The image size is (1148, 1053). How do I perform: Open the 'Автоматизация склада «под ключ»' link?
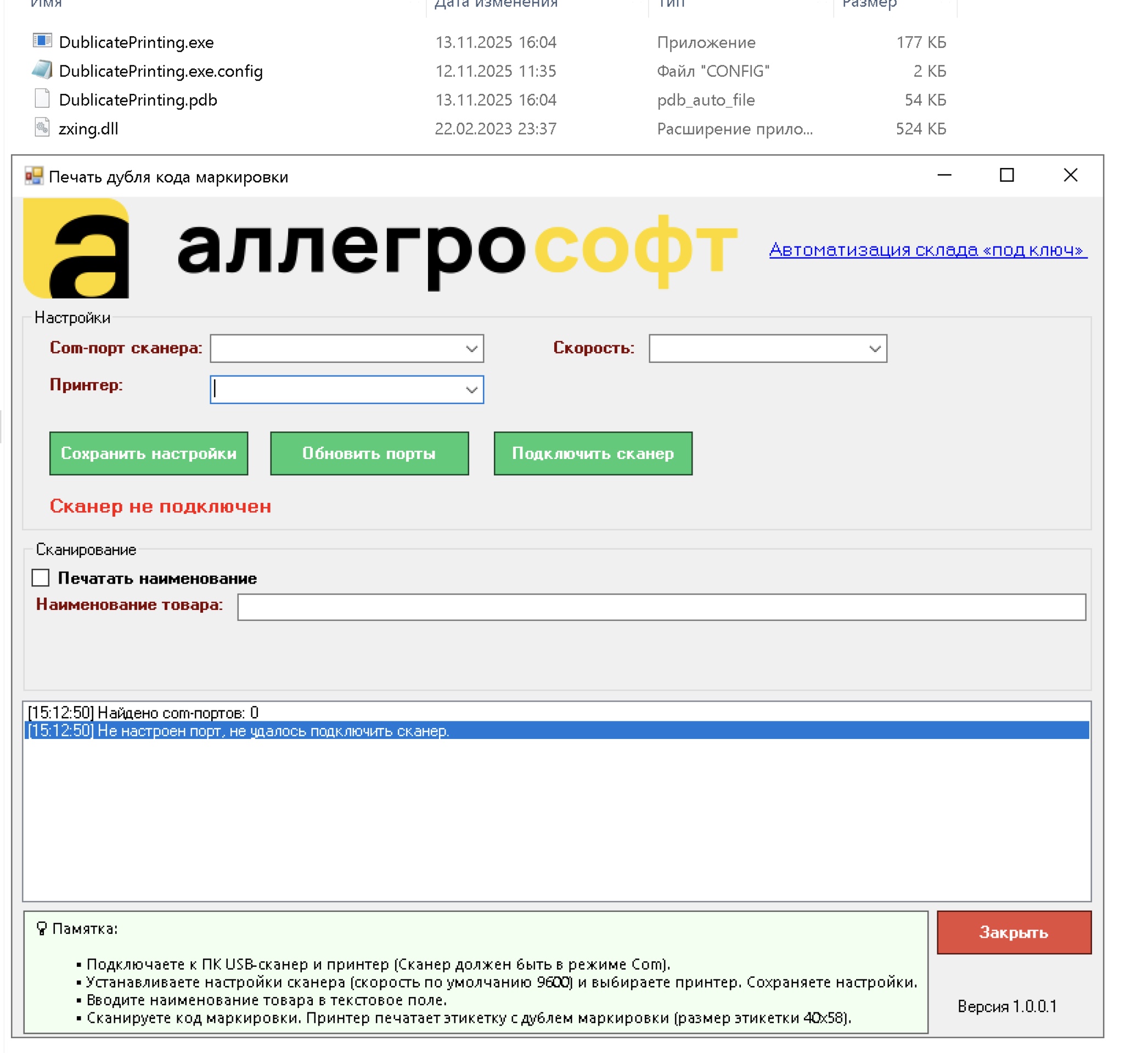tap(927, 250)
